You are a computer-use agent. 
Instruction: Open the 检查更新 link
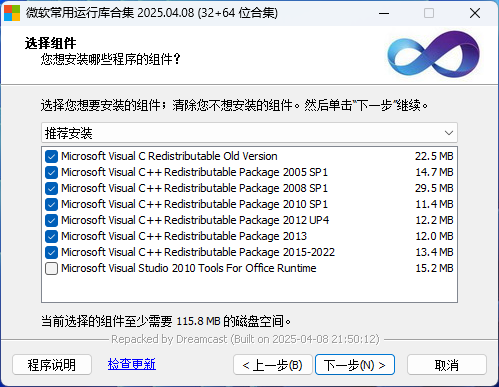click(132, 364)
